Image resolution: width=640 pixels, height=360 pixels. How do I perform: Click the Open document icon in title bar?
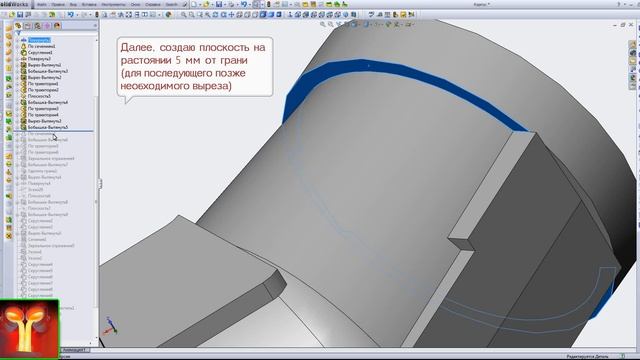click(206, 4)
